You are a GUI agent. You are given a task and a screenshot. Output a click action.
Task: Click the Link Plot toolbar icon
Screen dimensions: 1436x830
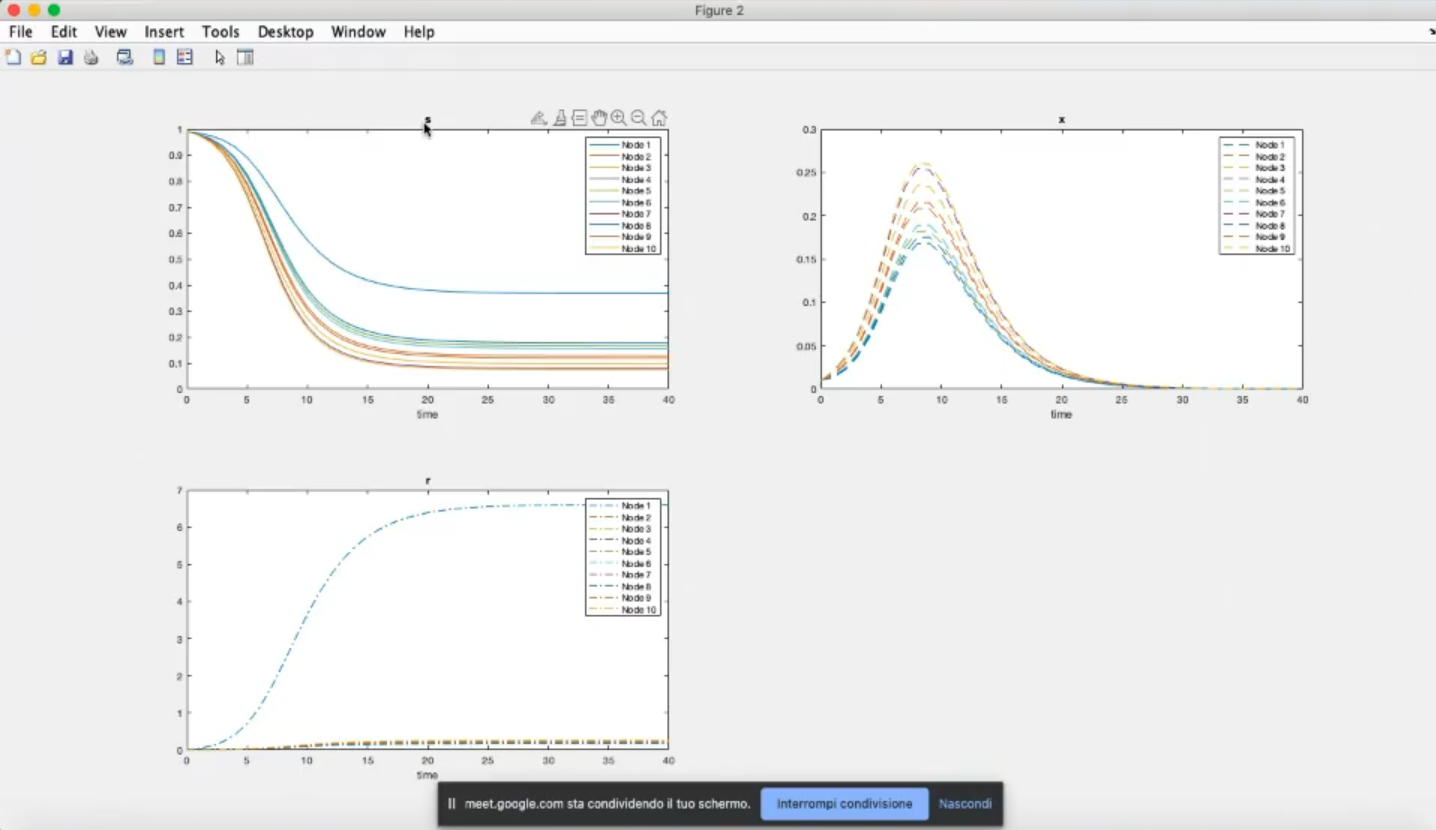click(125, 58)
